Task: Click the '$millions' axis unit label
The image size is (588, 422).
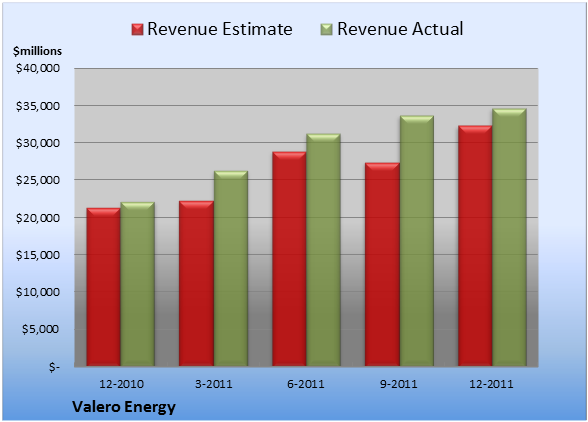Action: [x=37, y=51]
